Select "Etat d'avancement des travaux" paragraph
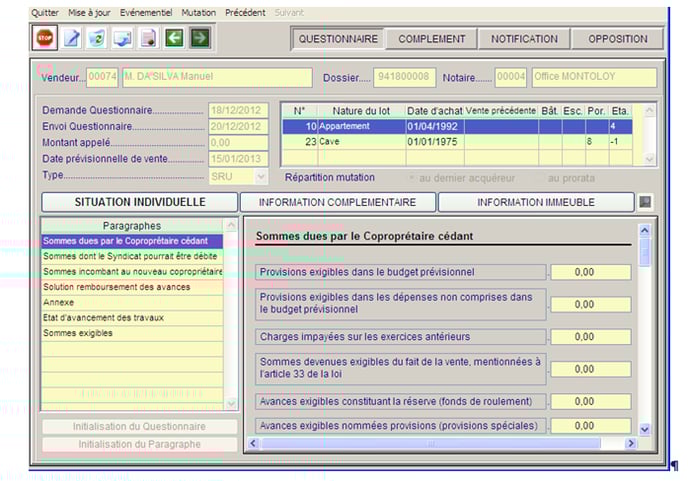Viewport: 688px width, 481px height. [104, 318]
